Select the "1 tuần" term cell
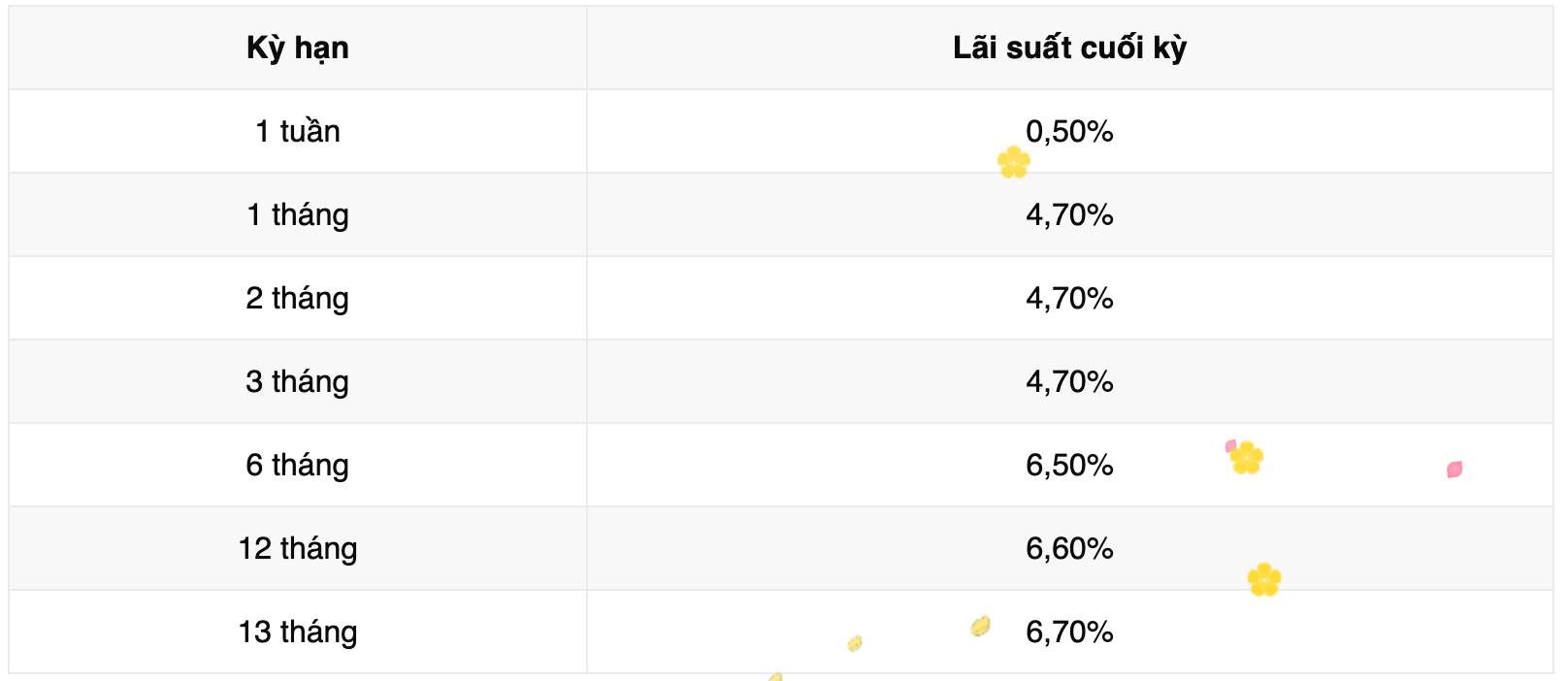This screenshot has height=681, width=1568. point(298,131)
